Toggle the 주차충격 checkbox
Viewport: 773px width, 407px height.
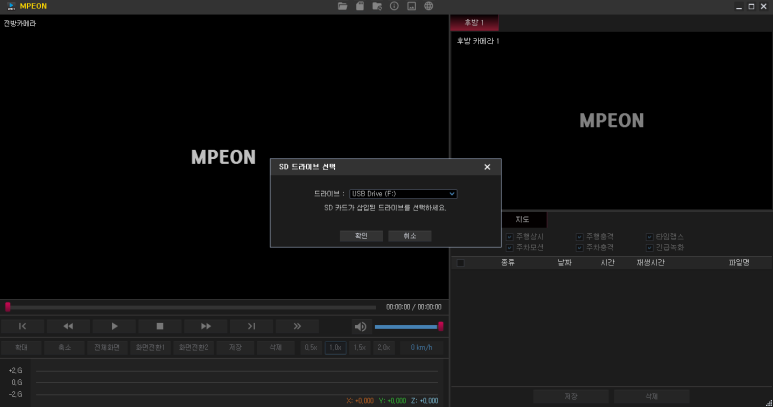point(580,247)
